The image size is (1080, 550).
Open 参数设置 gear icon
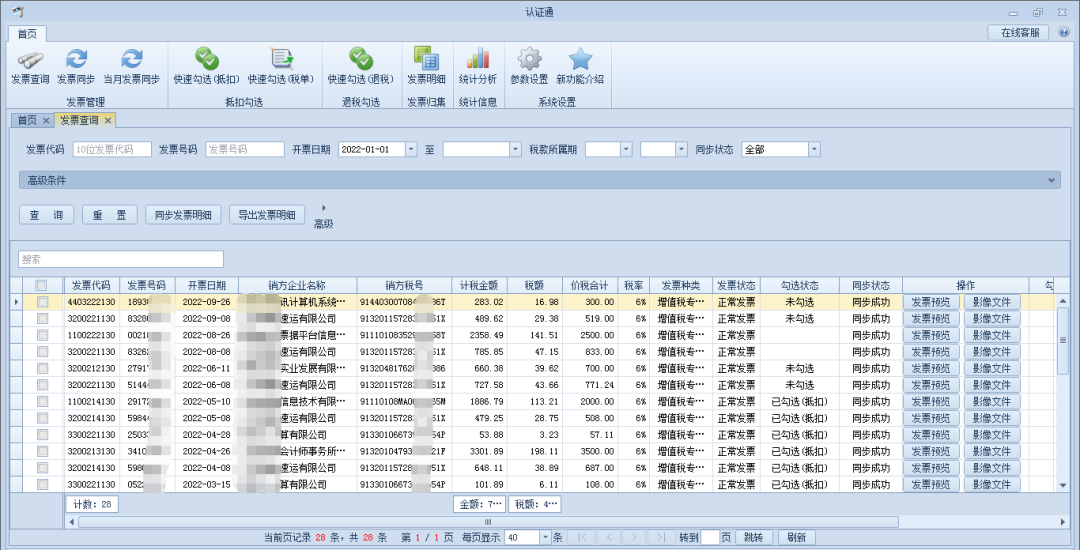click(x=529, y=67)
